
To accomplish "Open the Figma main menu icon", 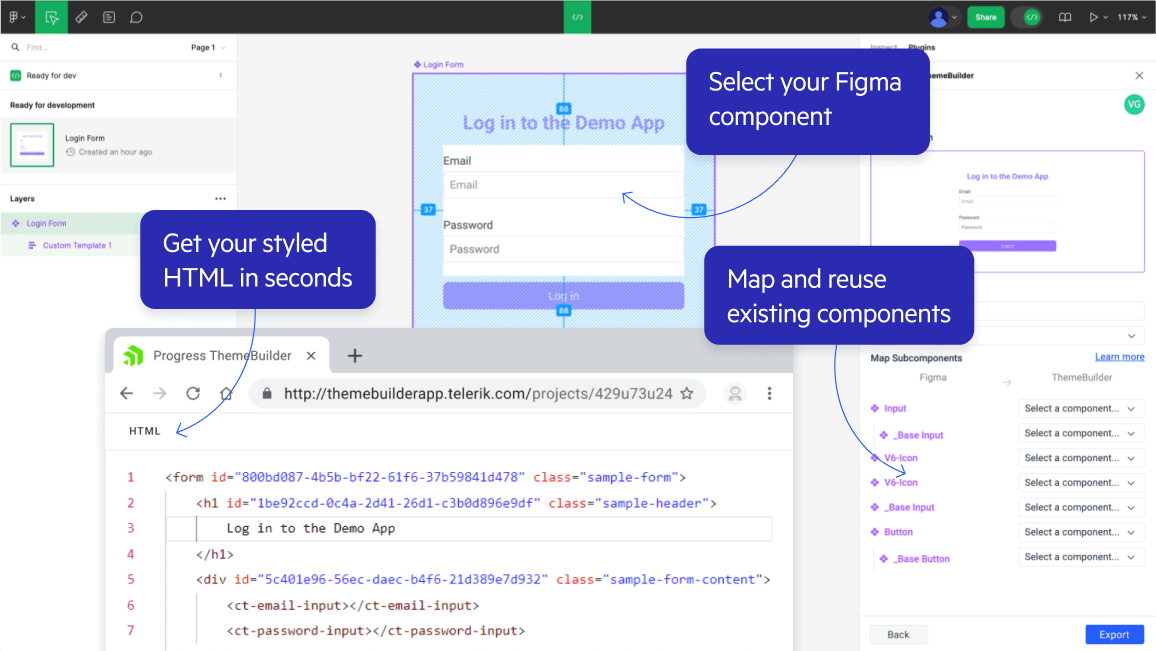I will 16,17.
